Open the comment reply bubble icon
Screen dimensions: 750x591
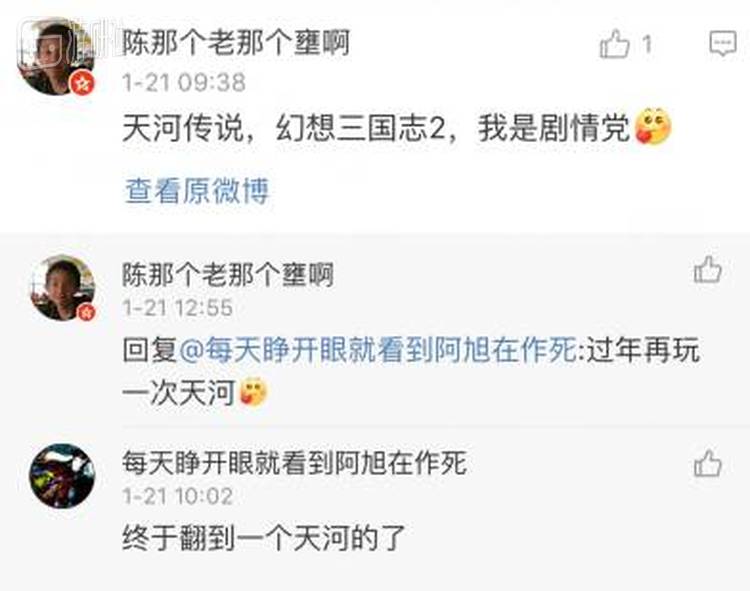[x=722, y=44]
